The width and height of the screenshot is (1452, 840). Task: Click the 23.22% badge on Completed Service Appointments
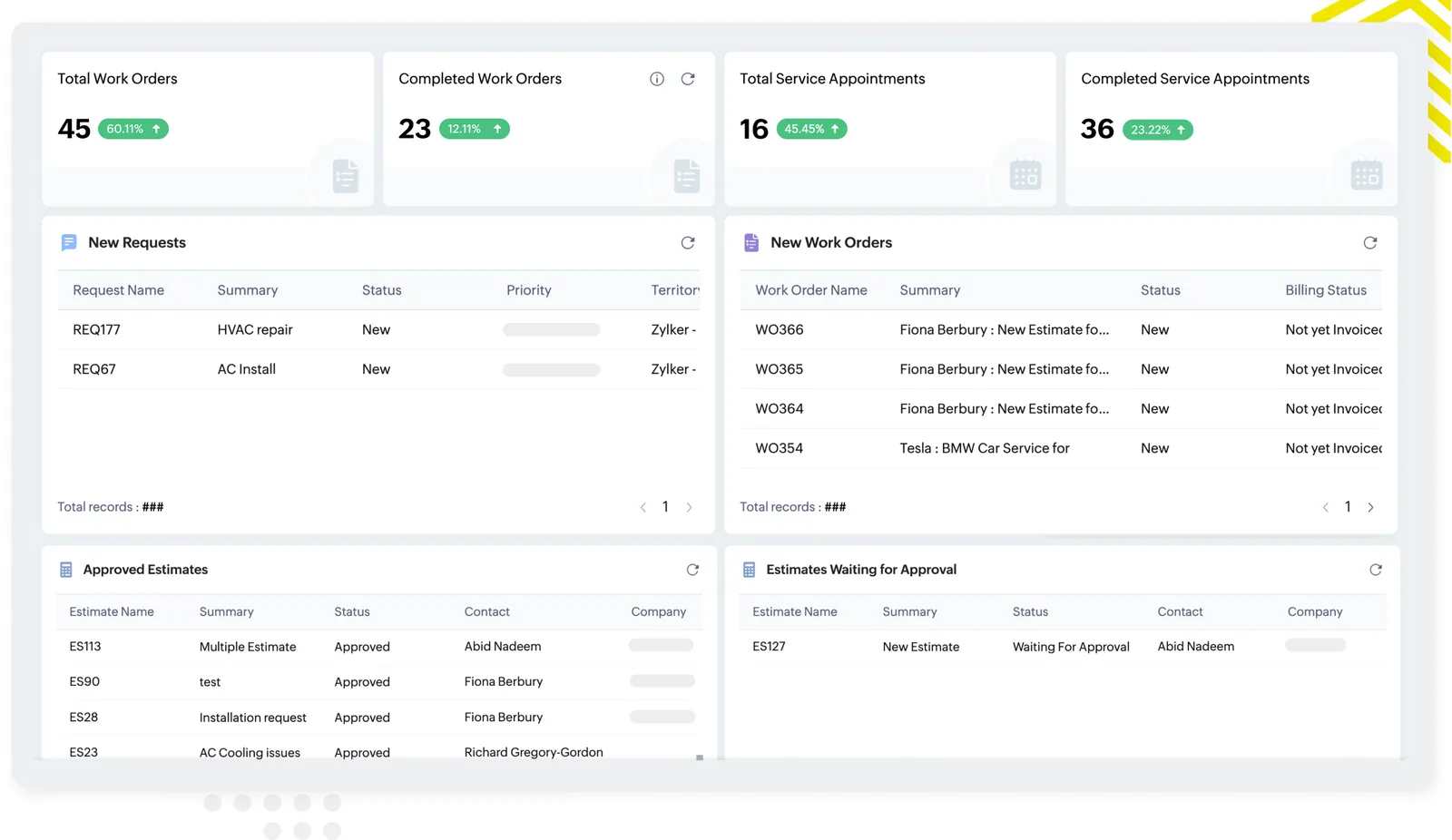click(x=1158, y=130)
